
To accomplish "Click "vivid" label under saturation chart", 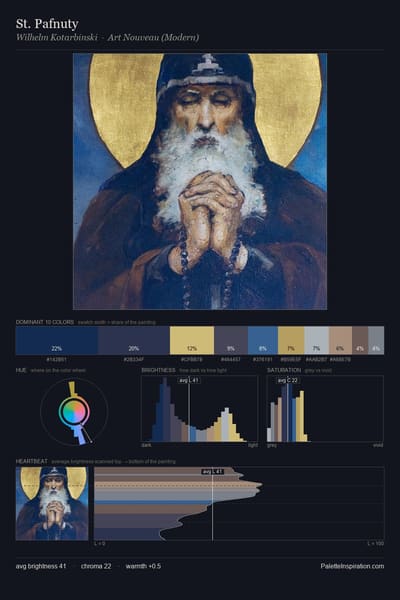I will [x=378, y=445].
